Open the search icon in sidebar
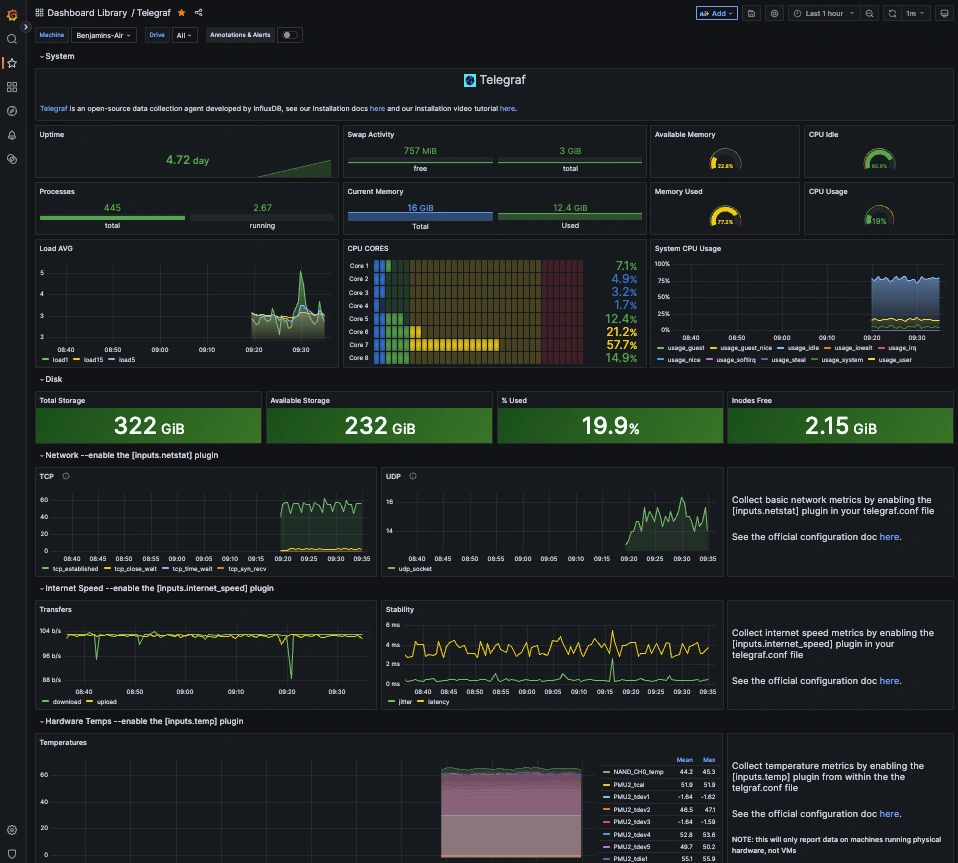The height and width of the screenshot is (863, 958). [x=12, y=39]
